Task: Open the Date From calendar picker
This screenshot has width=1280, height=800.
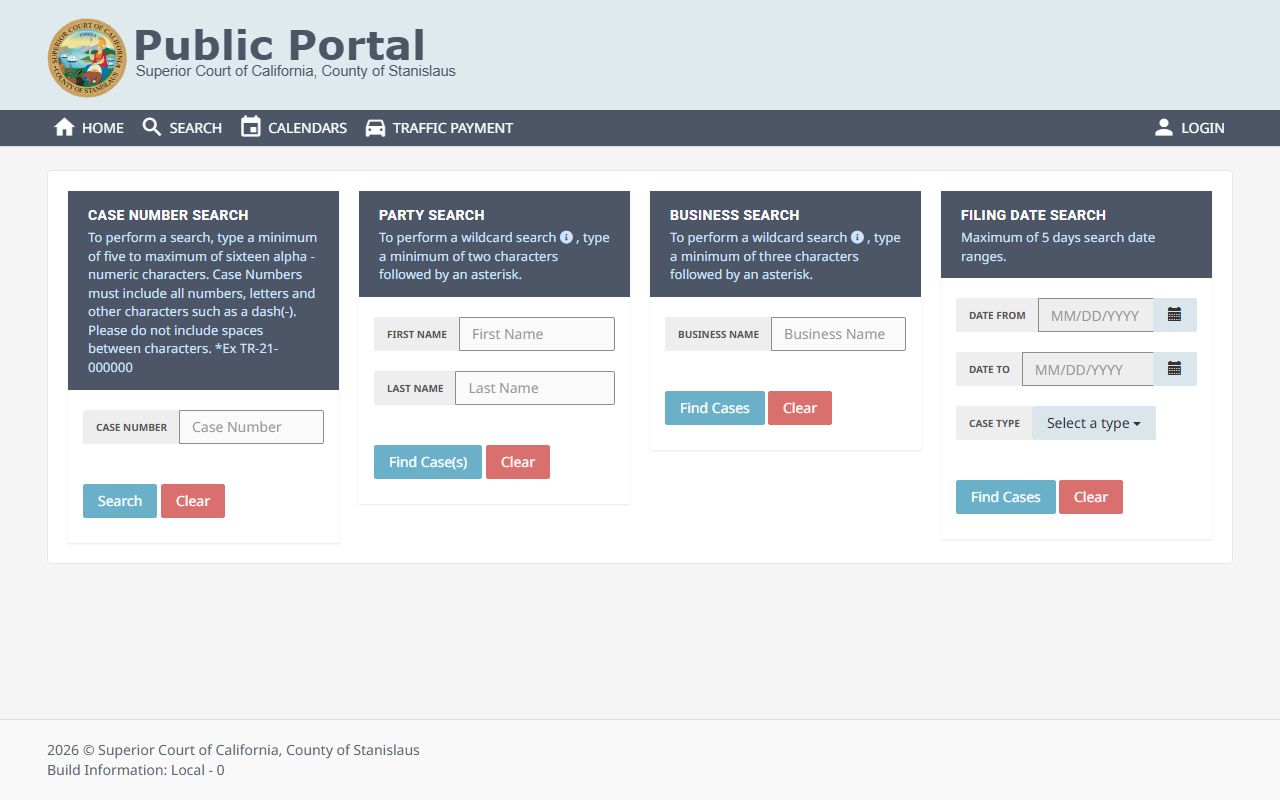Action: [x=1175, y=315]
